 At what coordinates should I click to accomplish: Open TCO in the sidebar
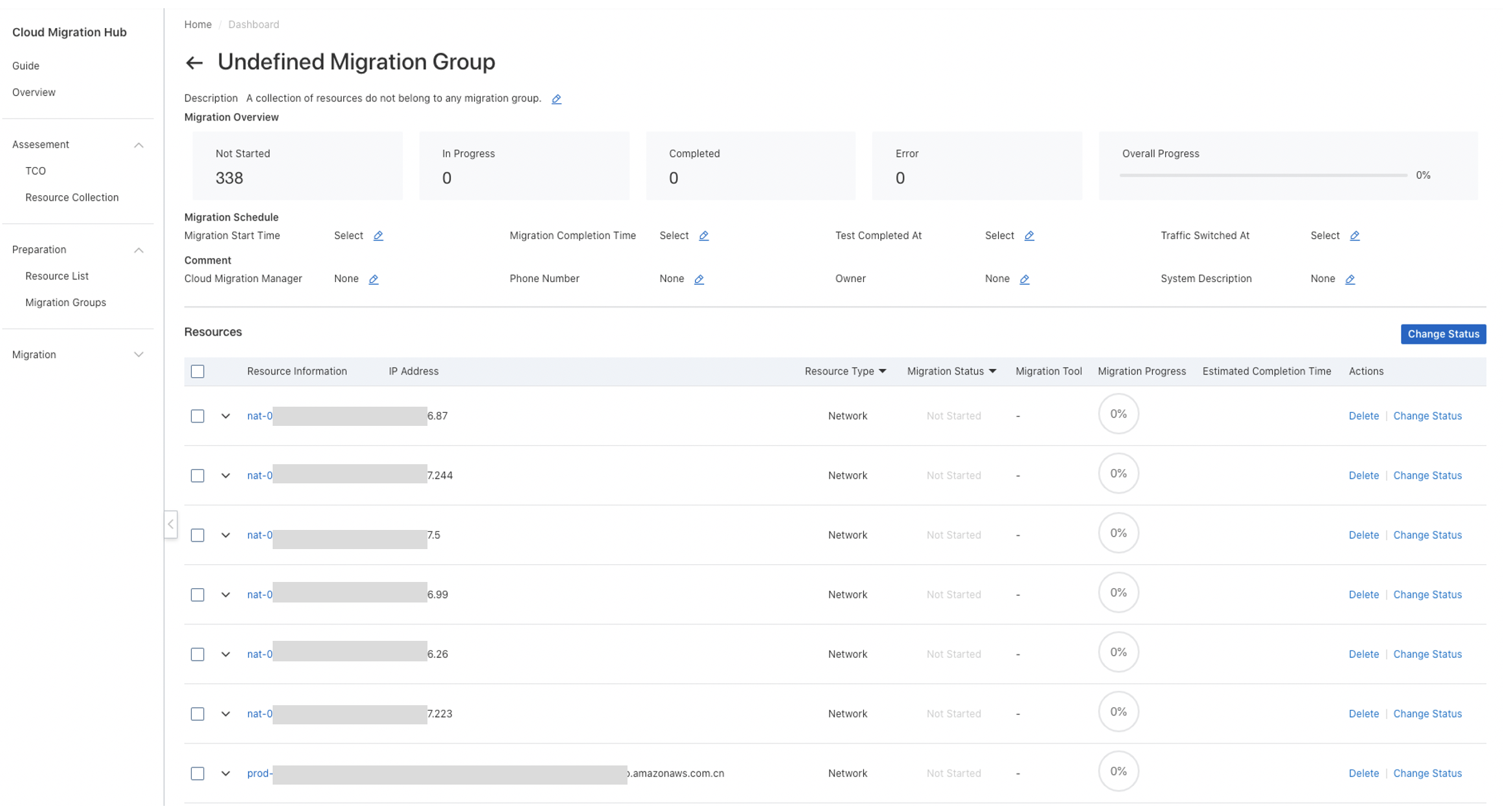[x=36, y=171]
